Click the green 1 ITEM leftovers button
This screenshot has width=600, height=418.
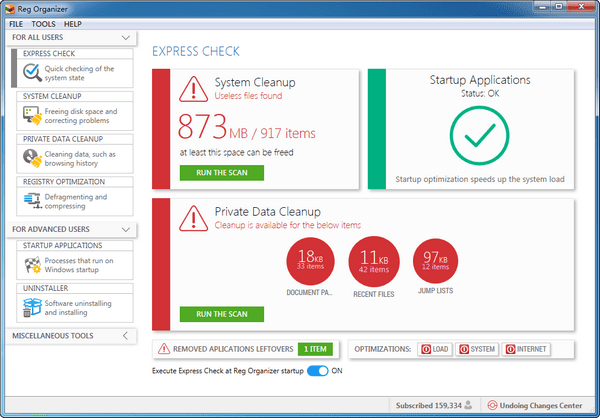(x=315, y=349)
